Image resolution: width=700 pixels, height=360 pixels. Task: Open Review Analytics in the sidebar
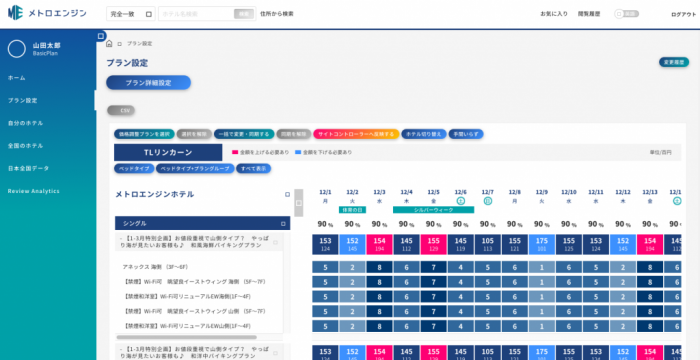click(x=33, y=191)
